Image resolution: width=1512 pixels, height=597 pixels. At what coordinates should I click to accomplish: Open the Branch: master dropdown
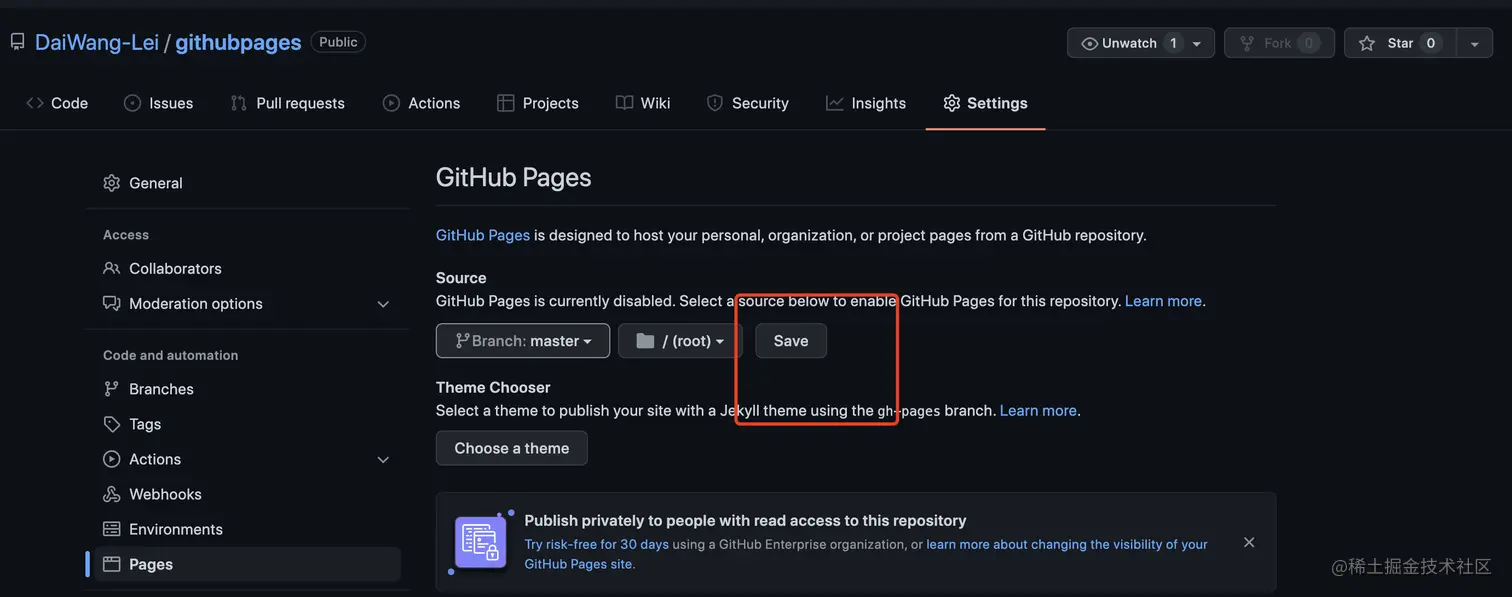pos(523,341)
